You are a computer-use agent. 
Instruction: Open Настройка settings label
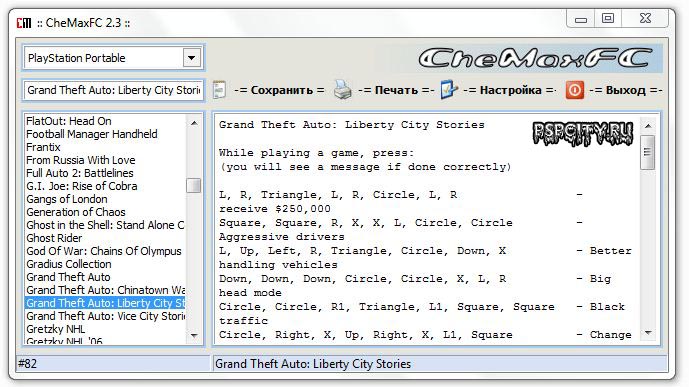tap(510, 90)
